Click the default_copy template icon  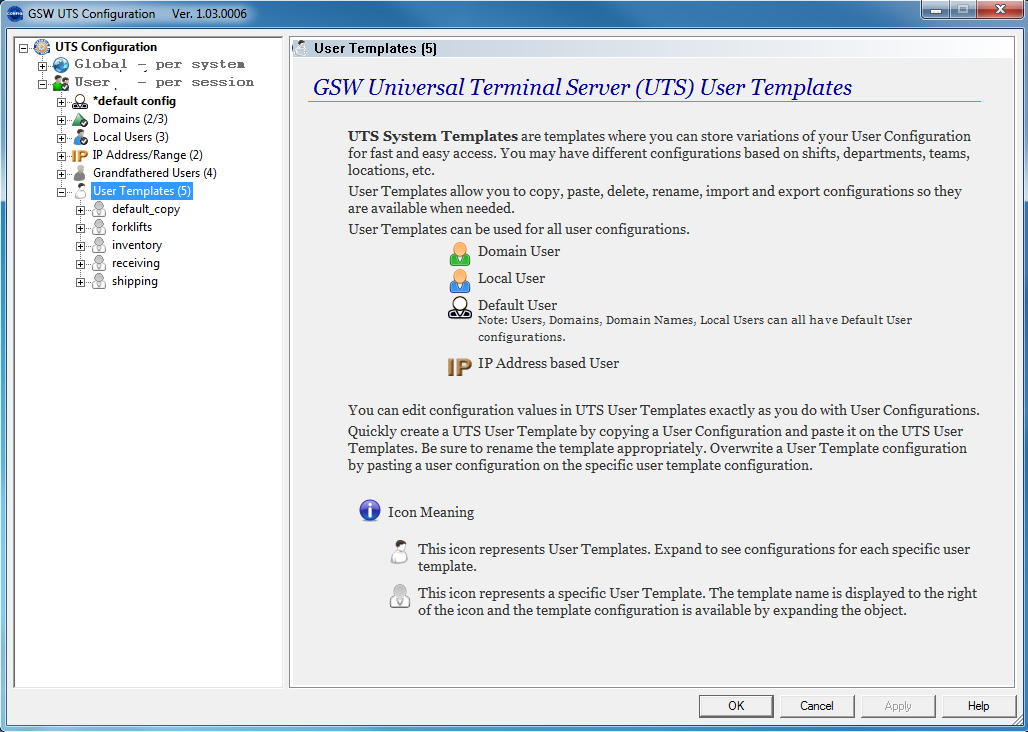pyautogui.click(x=99, y=210)
